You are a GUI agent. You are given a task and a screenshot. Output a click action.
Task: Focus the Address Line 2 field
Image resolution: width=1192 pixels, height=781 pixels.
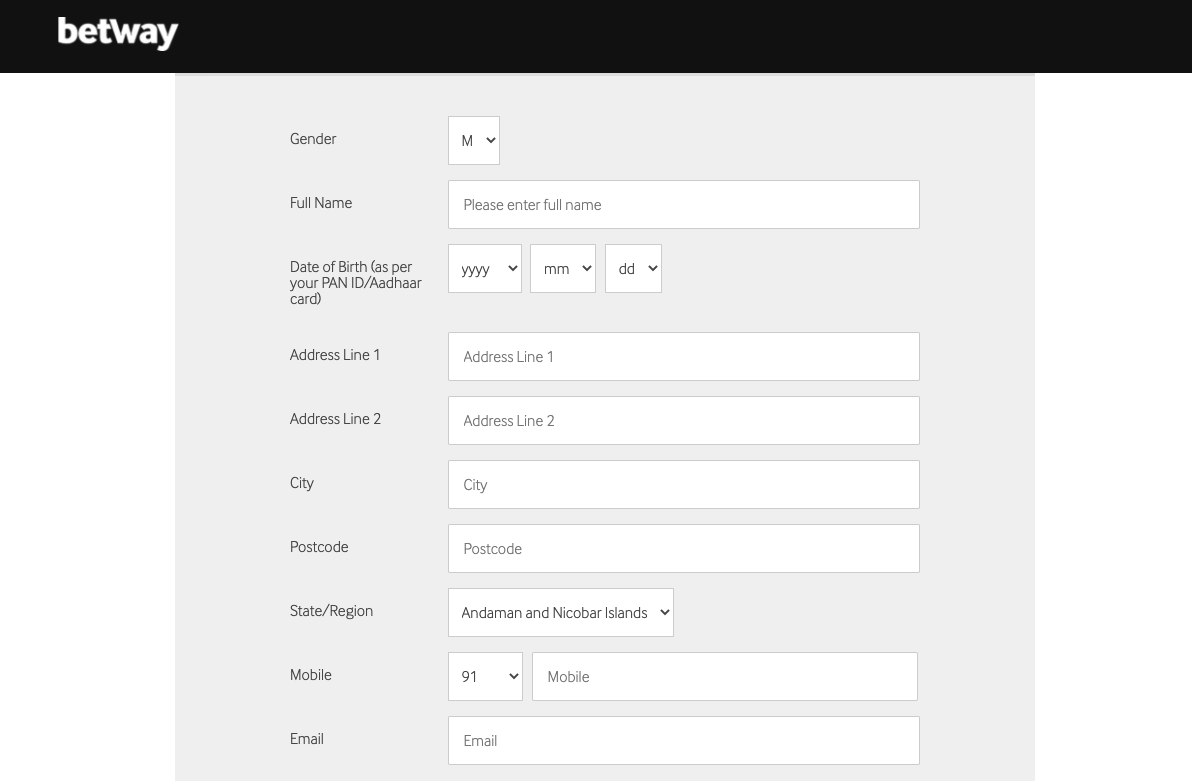point(683,420)
